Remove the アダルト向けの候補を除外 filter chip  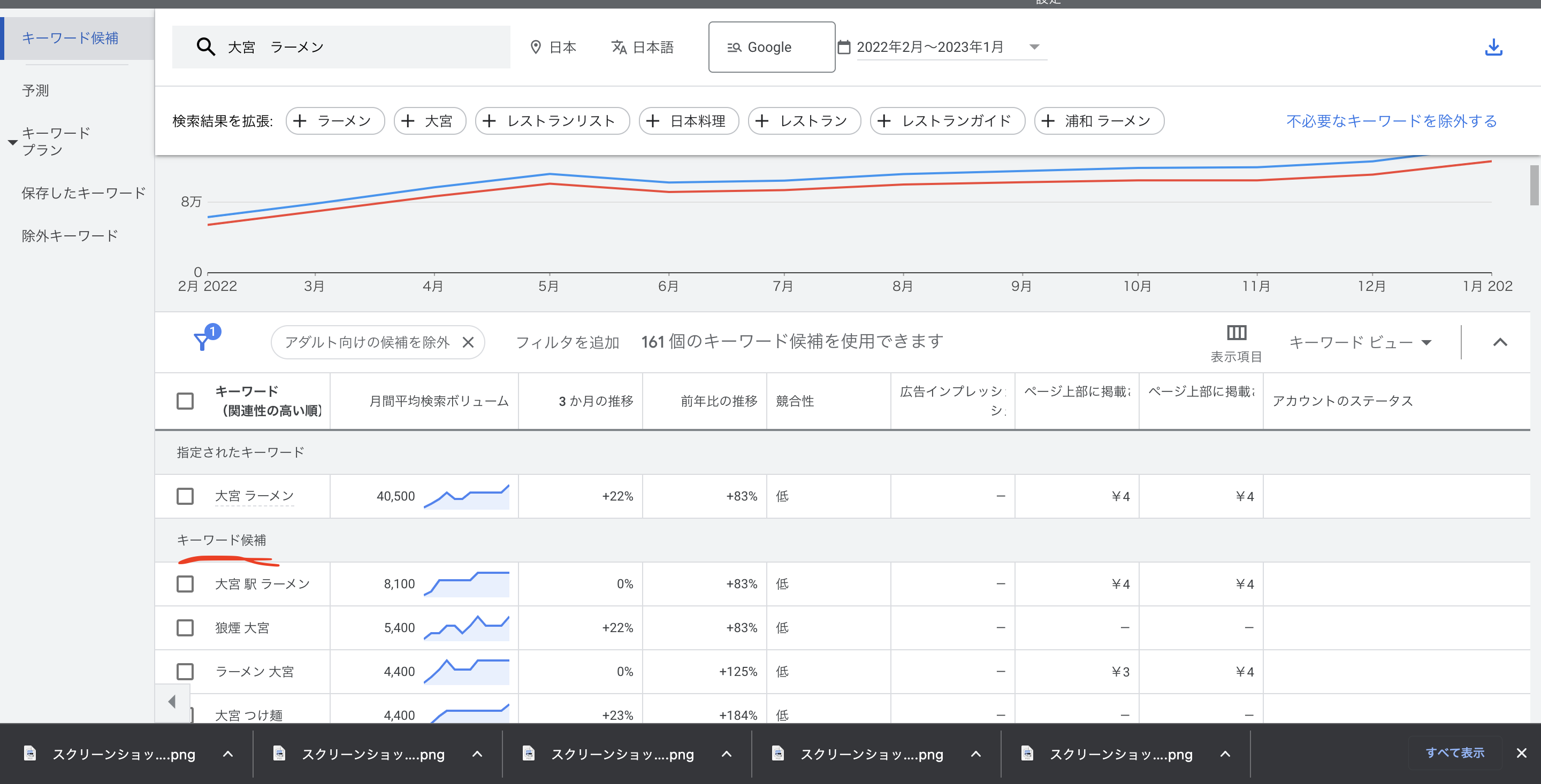tap(468, 342)
